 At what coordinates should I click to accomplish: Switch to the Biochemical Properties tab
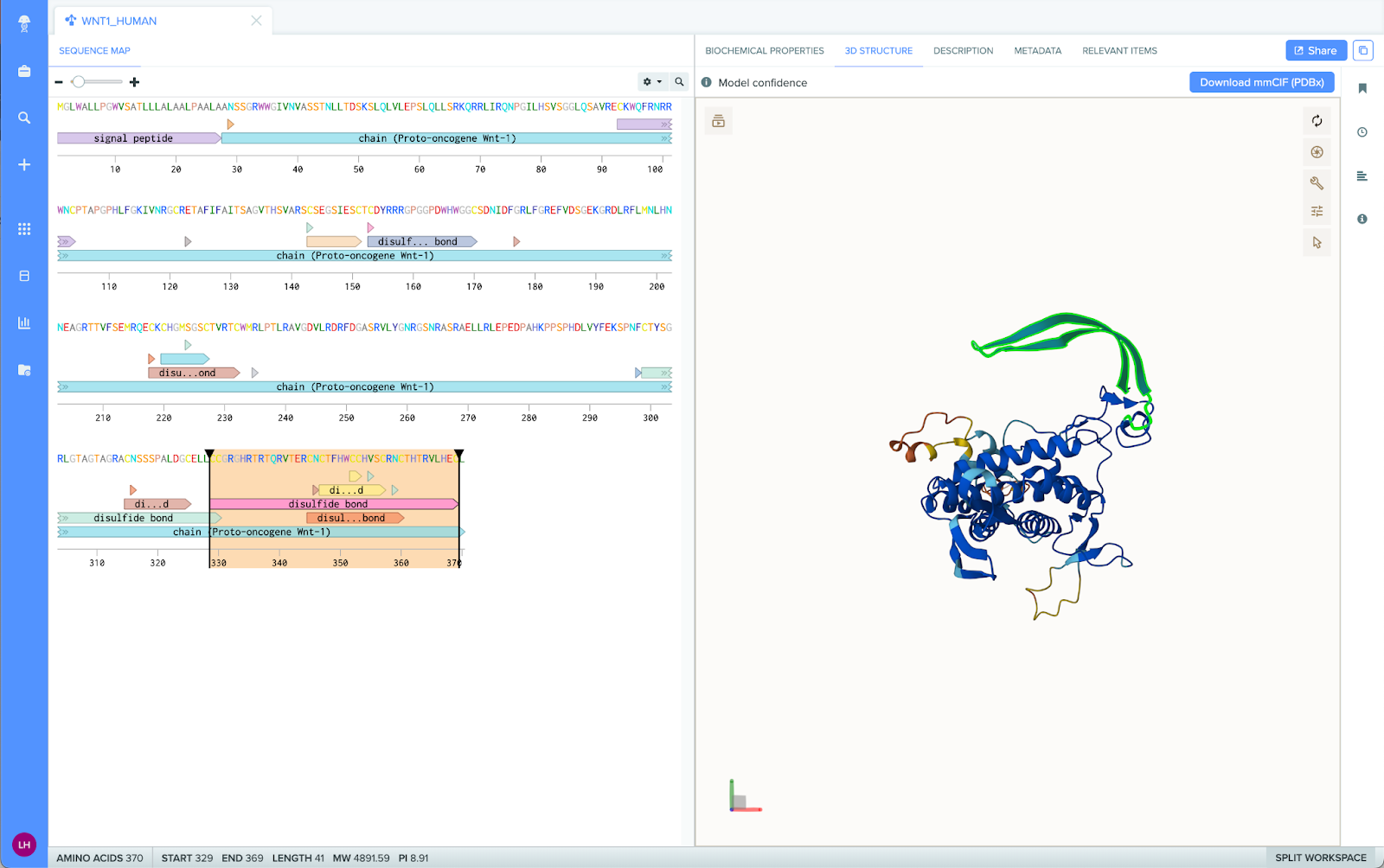765,51
